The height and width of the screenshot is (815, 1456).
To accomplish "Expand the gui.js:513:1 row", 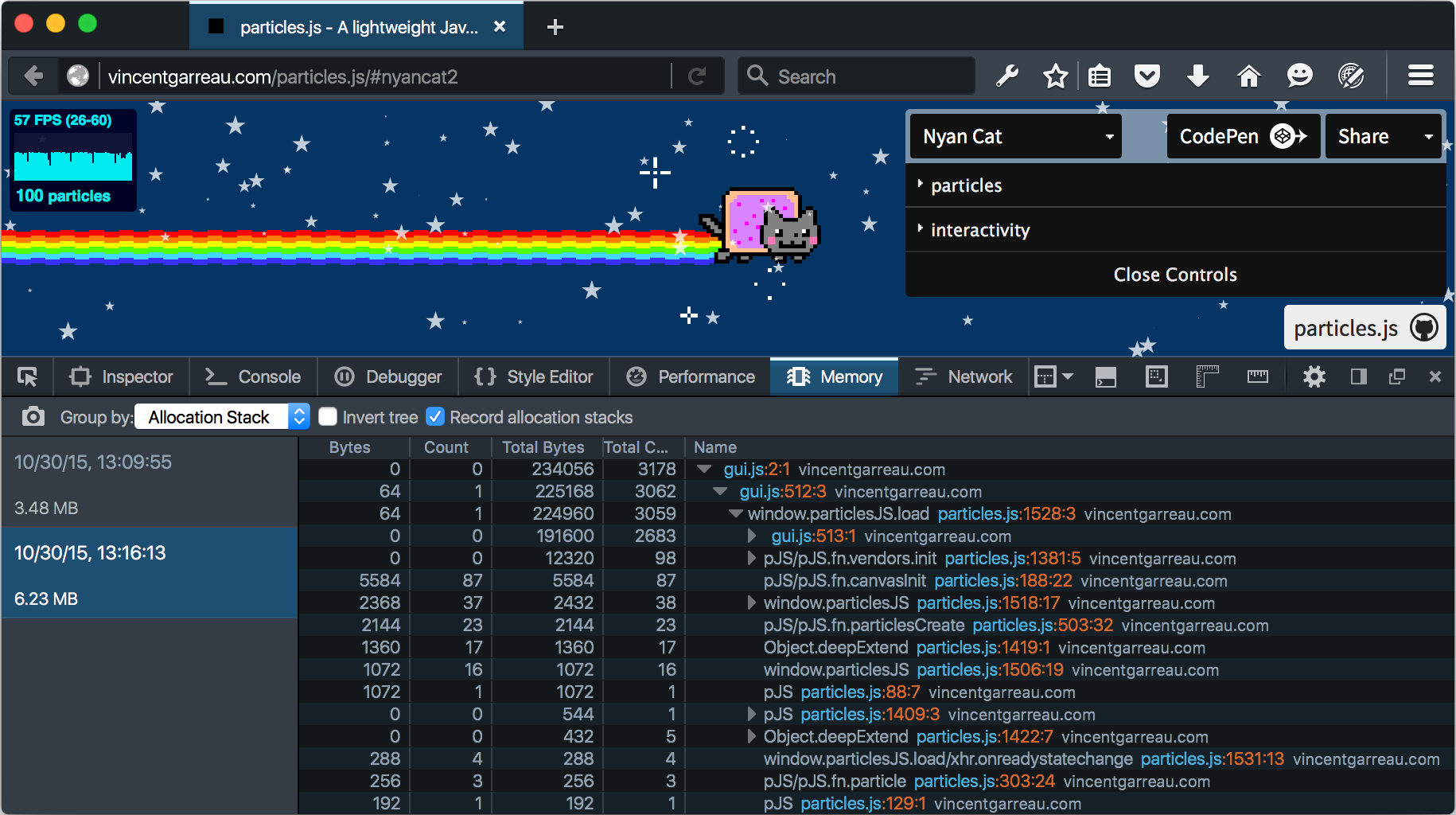I will tap(752, 536).
